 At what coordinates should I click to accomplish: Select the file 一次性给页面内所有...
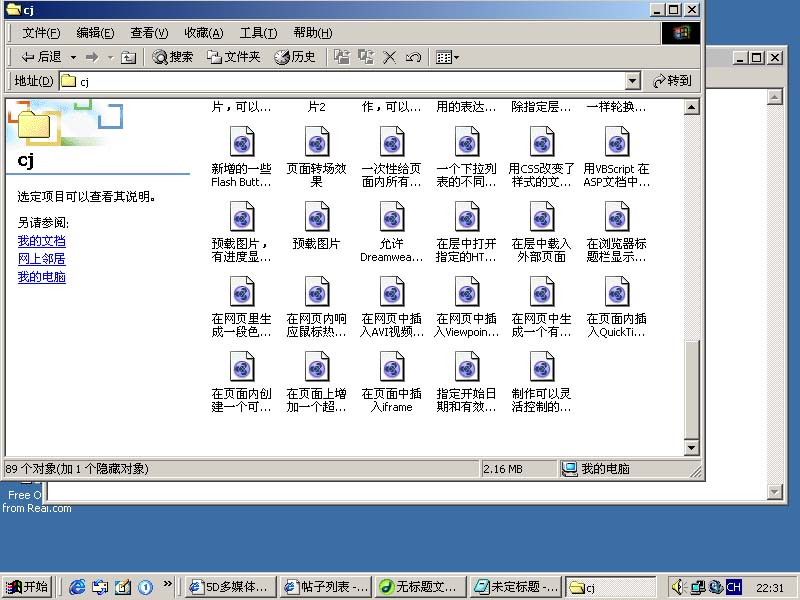(x=392, y=157)
